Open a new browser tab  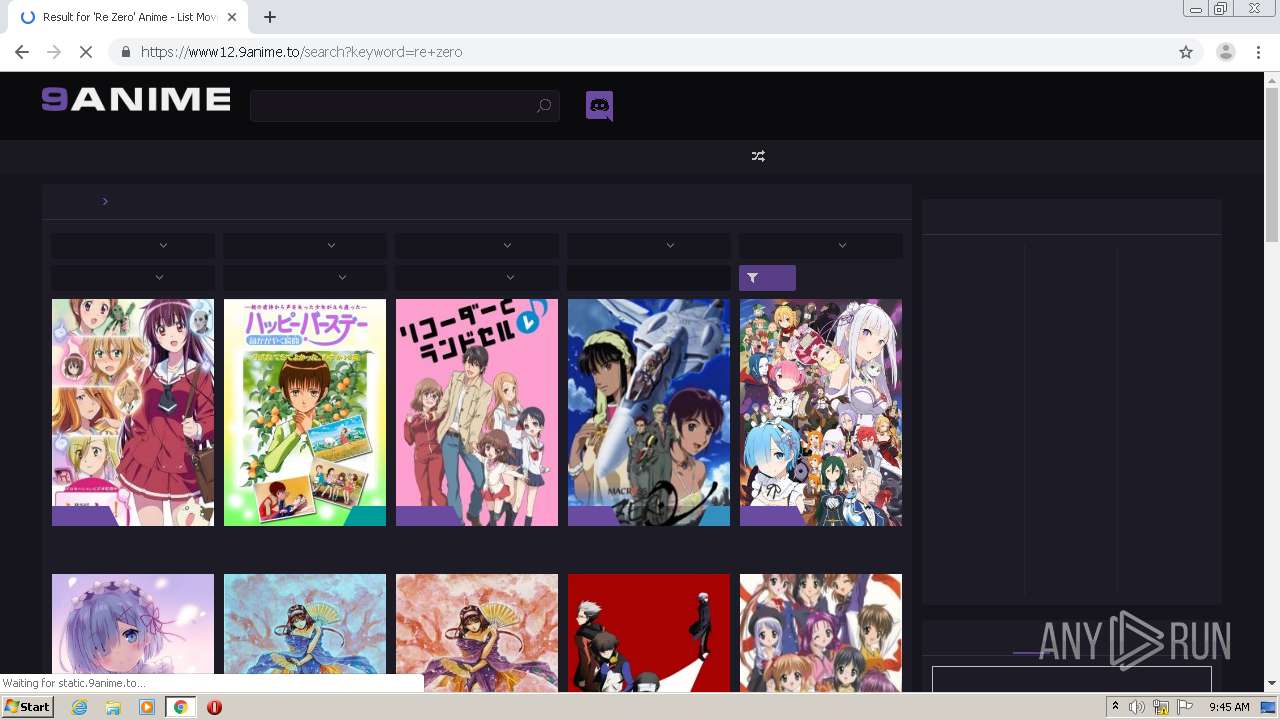click(270, 17)
